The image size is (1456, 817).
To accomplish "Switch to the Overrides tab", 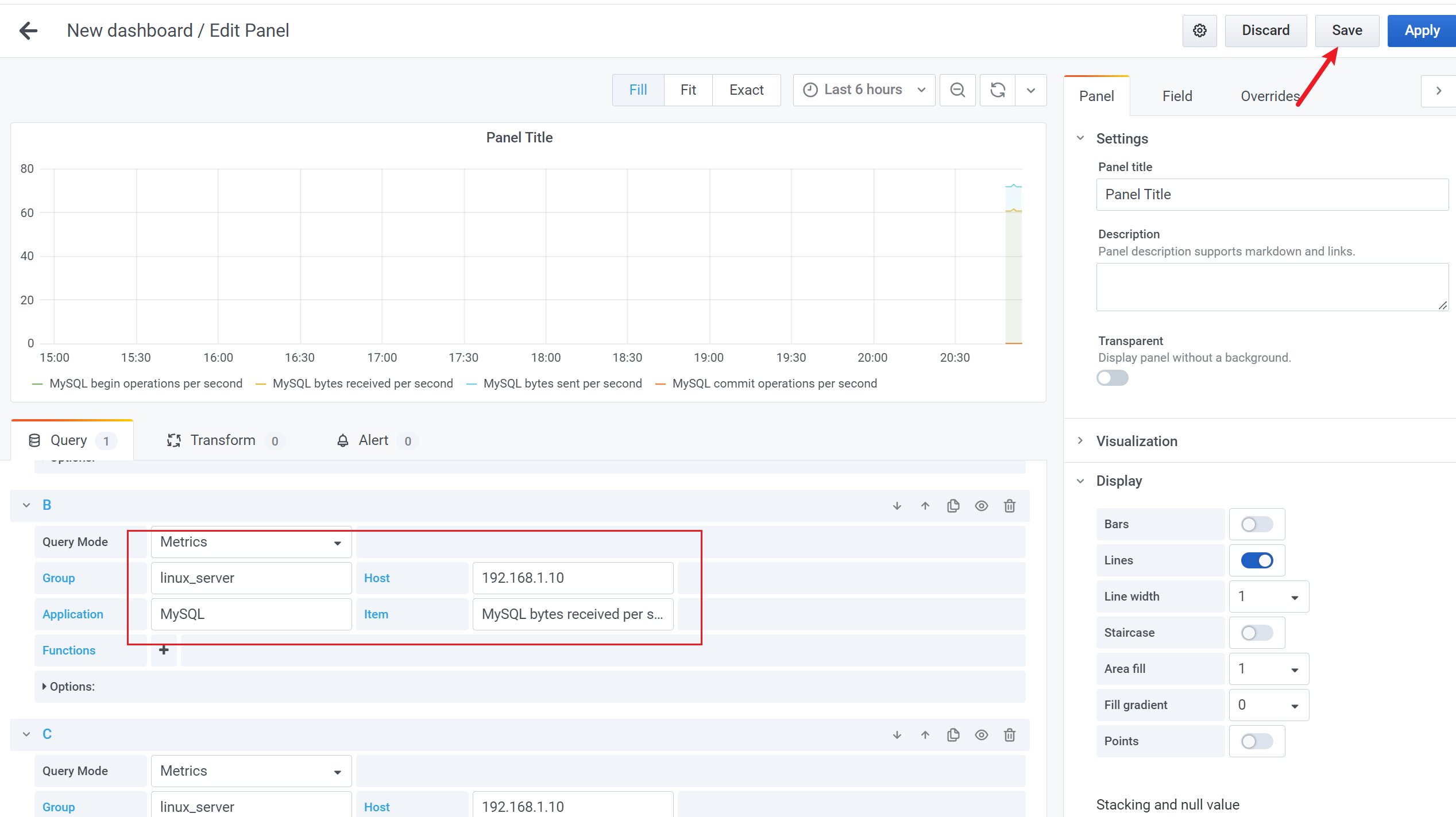I will point(1270,96).
